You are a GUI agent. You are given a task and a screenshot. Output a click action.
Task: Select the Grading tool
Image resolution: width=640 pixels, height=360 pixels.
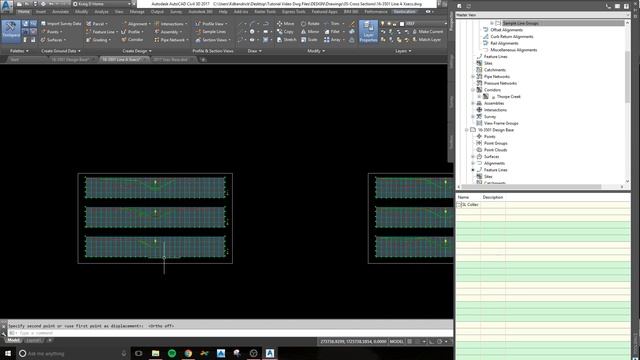[98, 40]
